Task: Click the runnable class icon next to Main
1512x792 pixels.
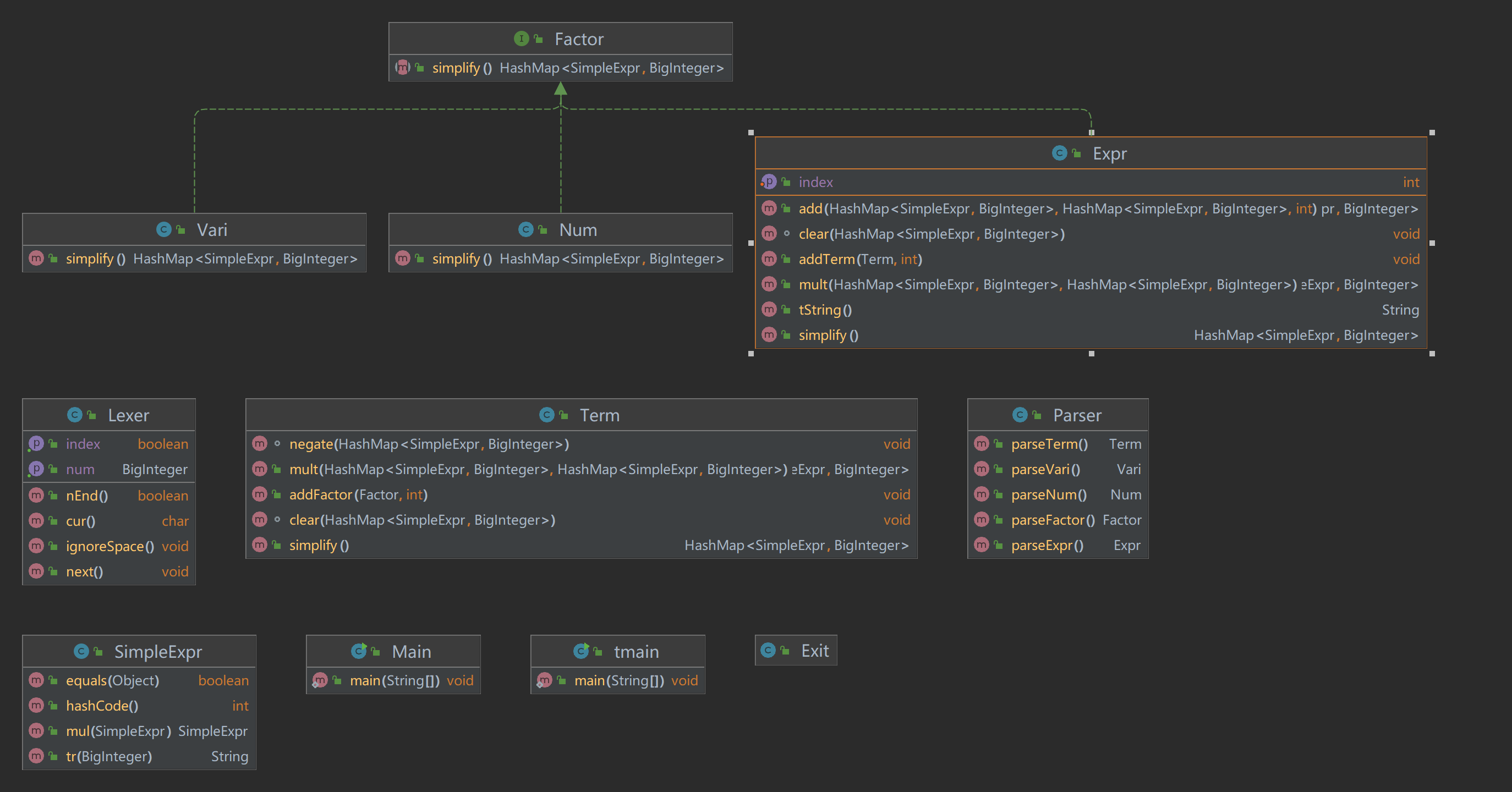Action: 358,651
